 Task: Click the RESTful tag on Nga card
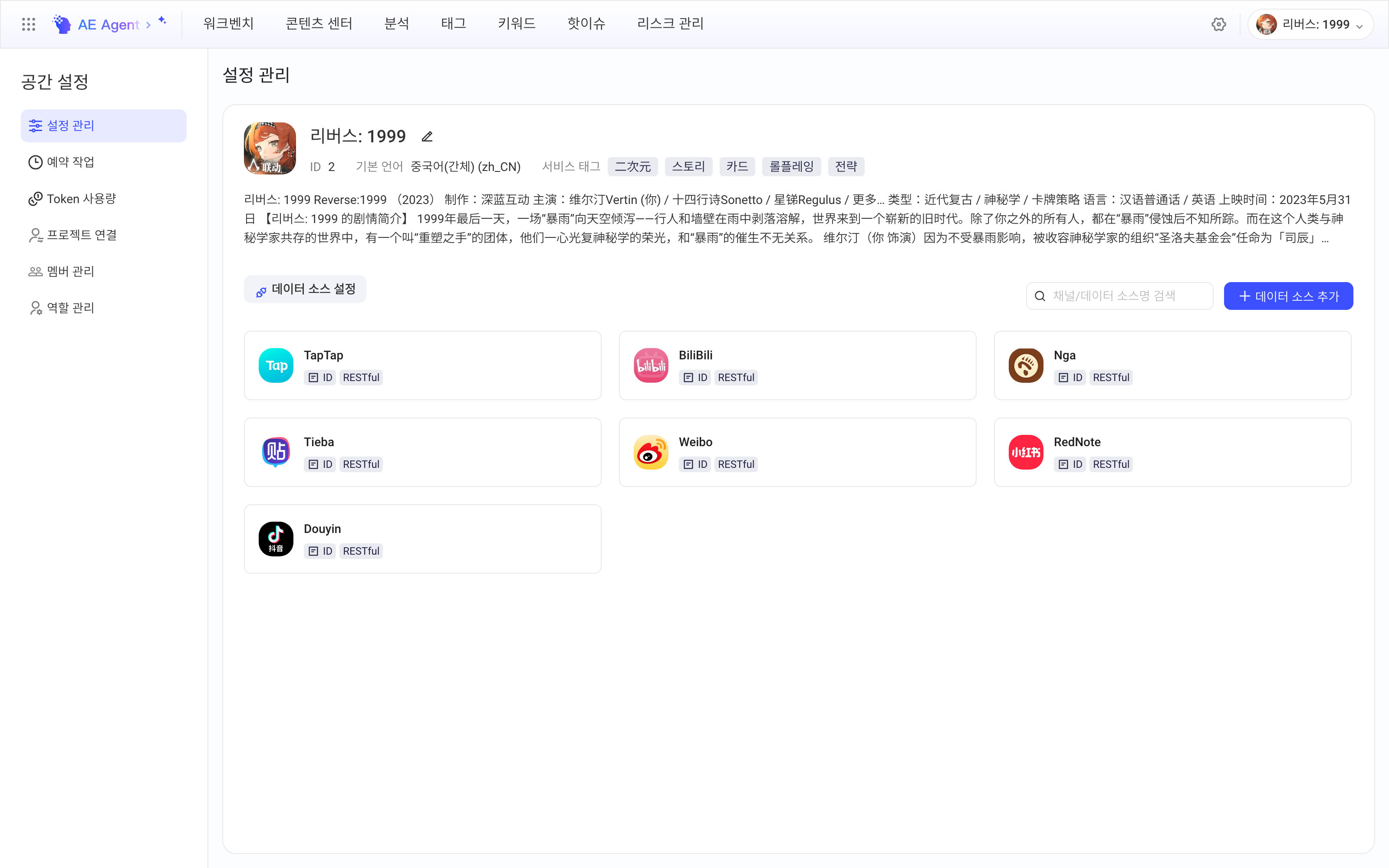(1111, 377)
